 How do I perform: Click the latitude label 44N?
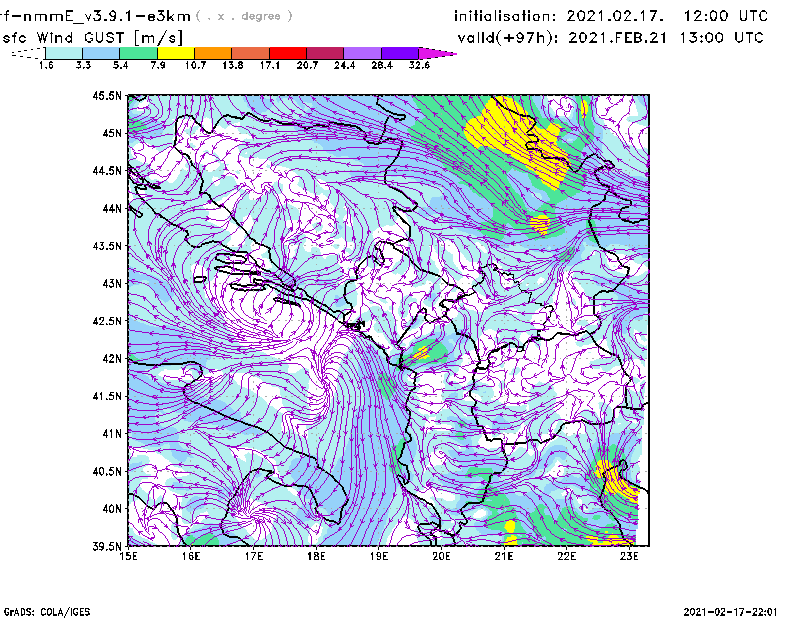click(x=112, y=208)
